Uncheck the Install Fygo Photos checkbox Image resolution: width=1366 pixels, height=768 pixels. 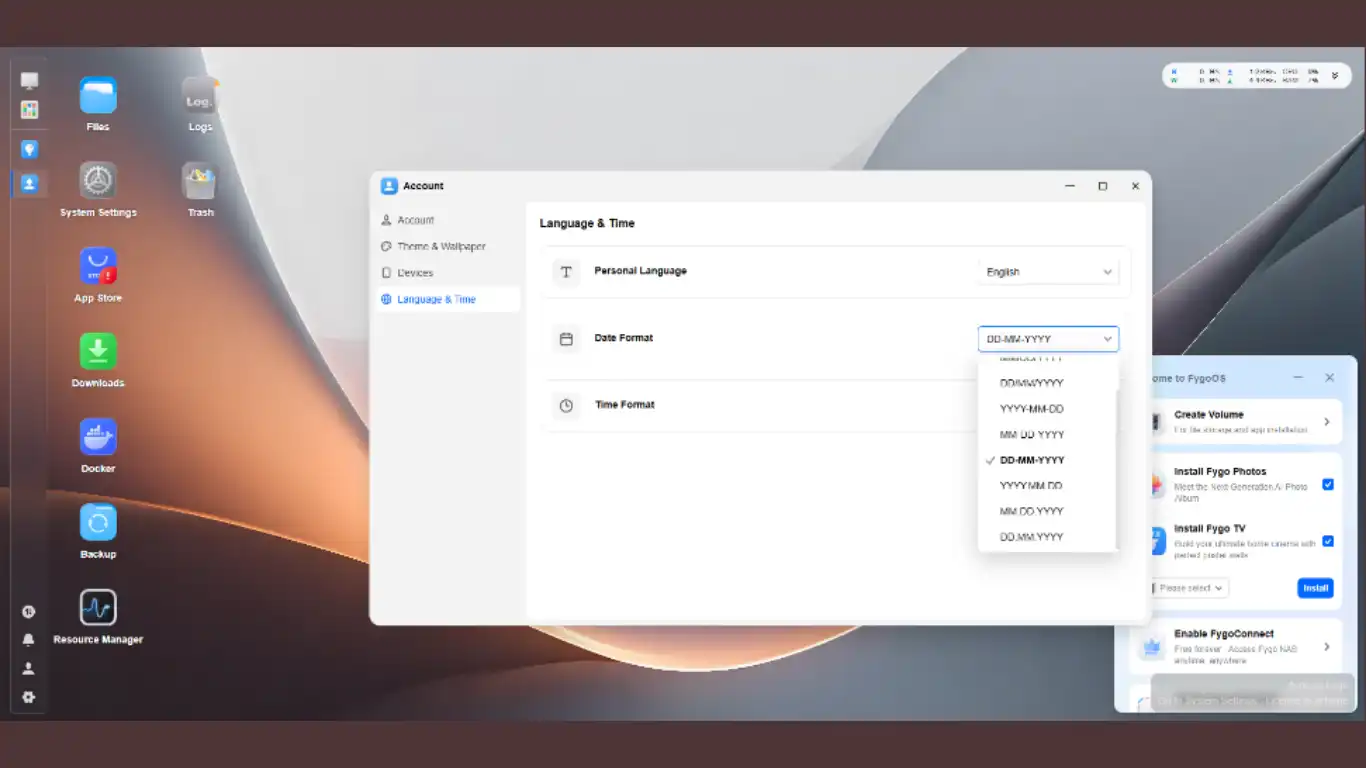1328,484
